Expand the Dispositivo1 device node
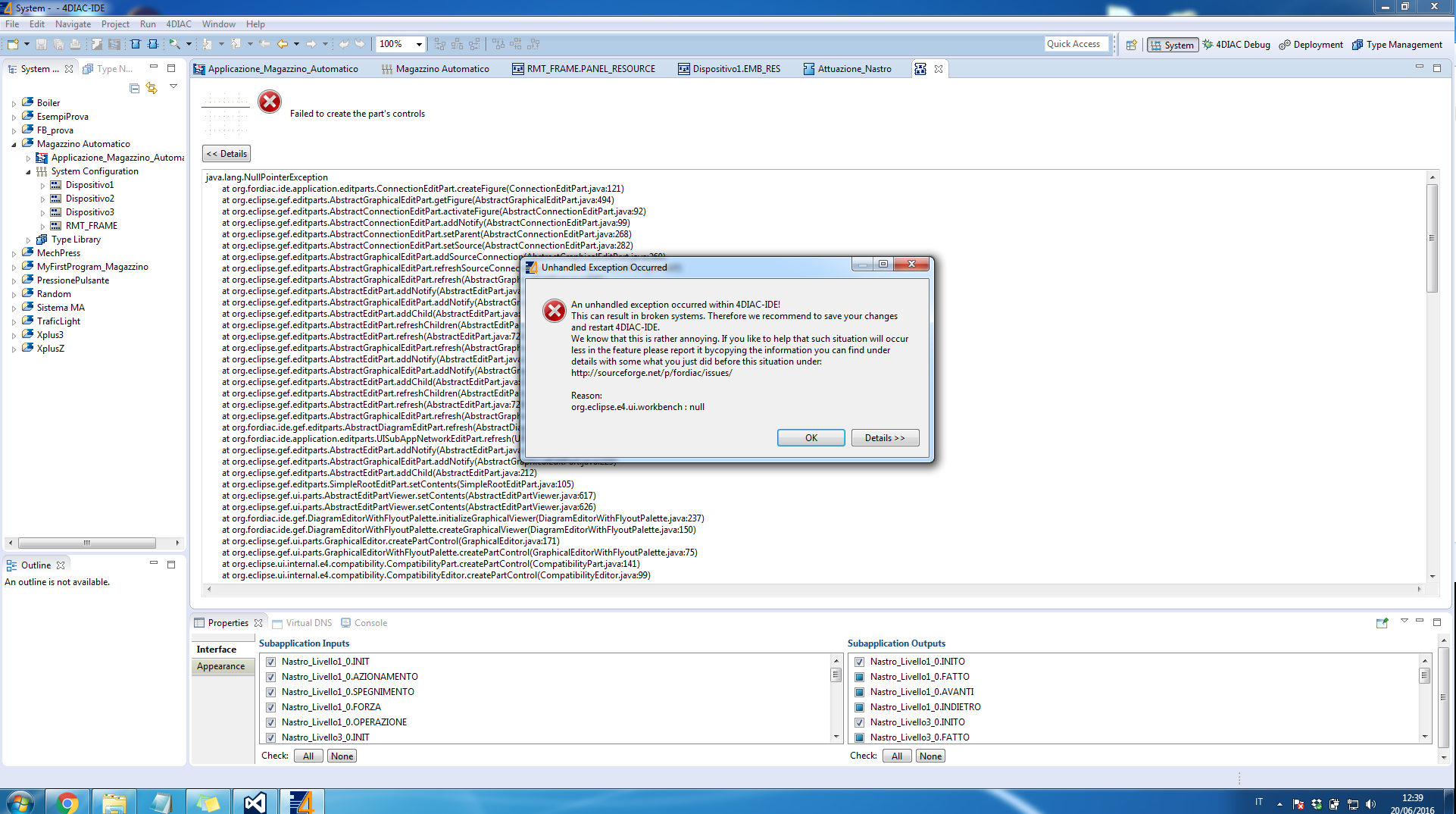 click(x=42, y=185)
